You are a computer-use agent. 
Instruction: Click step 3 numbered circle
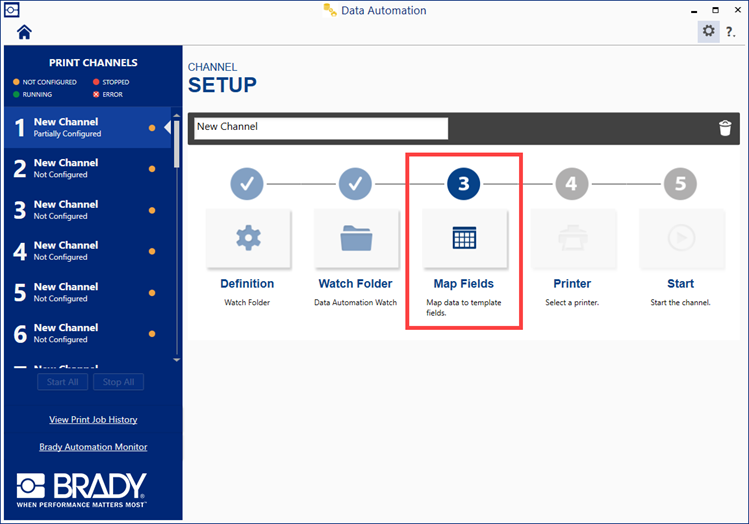click(464, 183)
